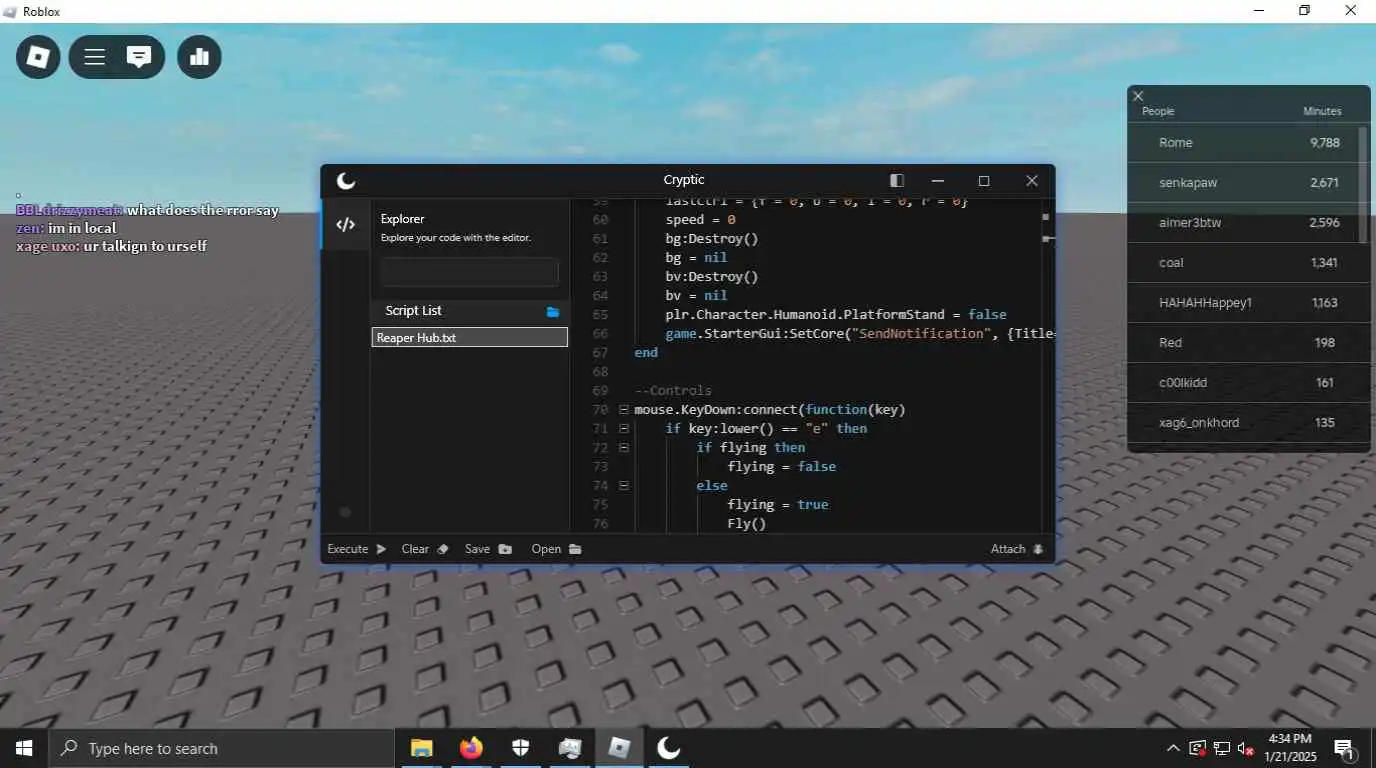Open Windows Security shield in taskbar
The image size is (1376, 768).
click(520, 748)
